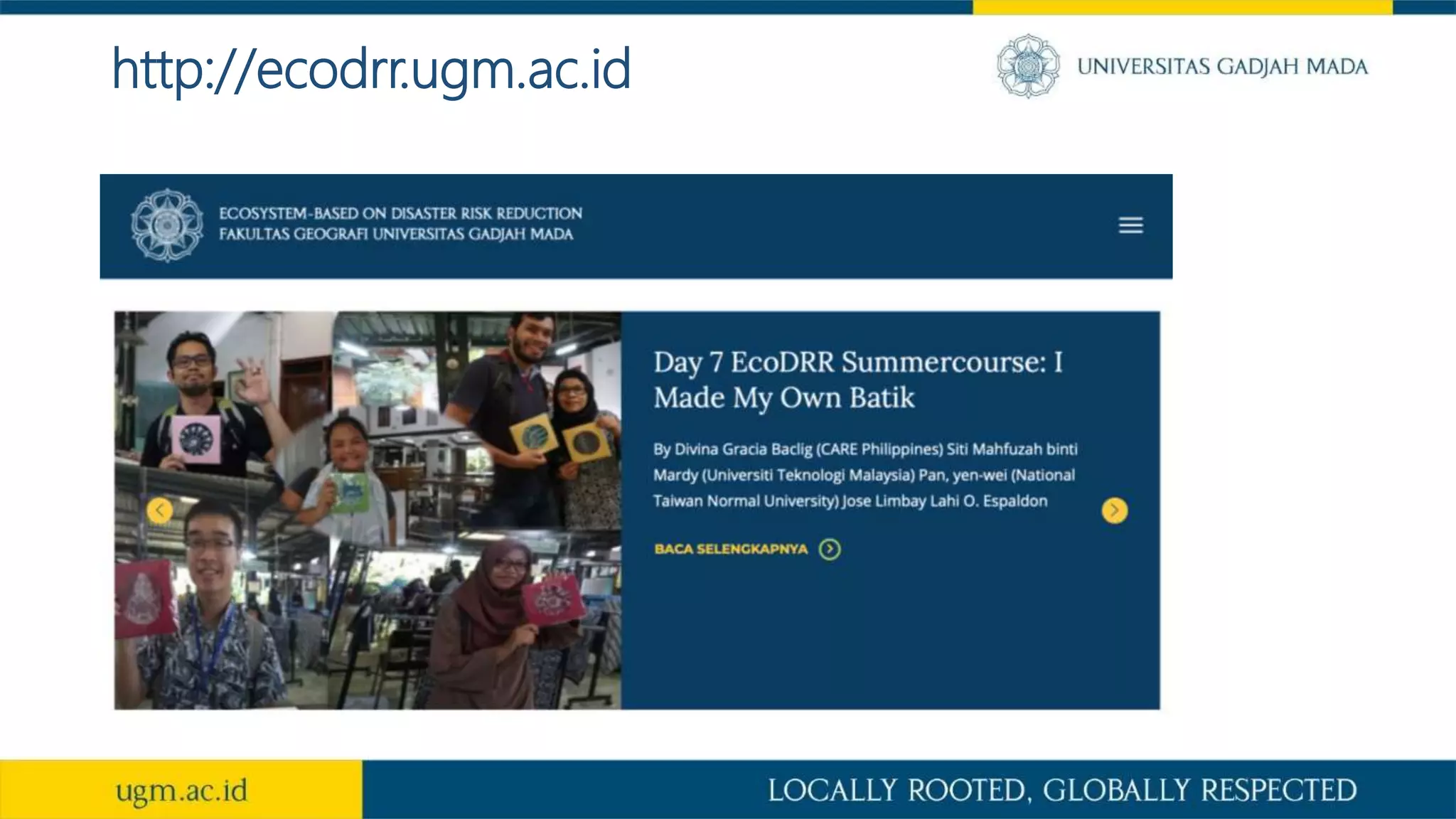Click the Universitas Gadjah Mada logo emblem on the slide
The image size is (1456, 819).
pos(1028,66)
